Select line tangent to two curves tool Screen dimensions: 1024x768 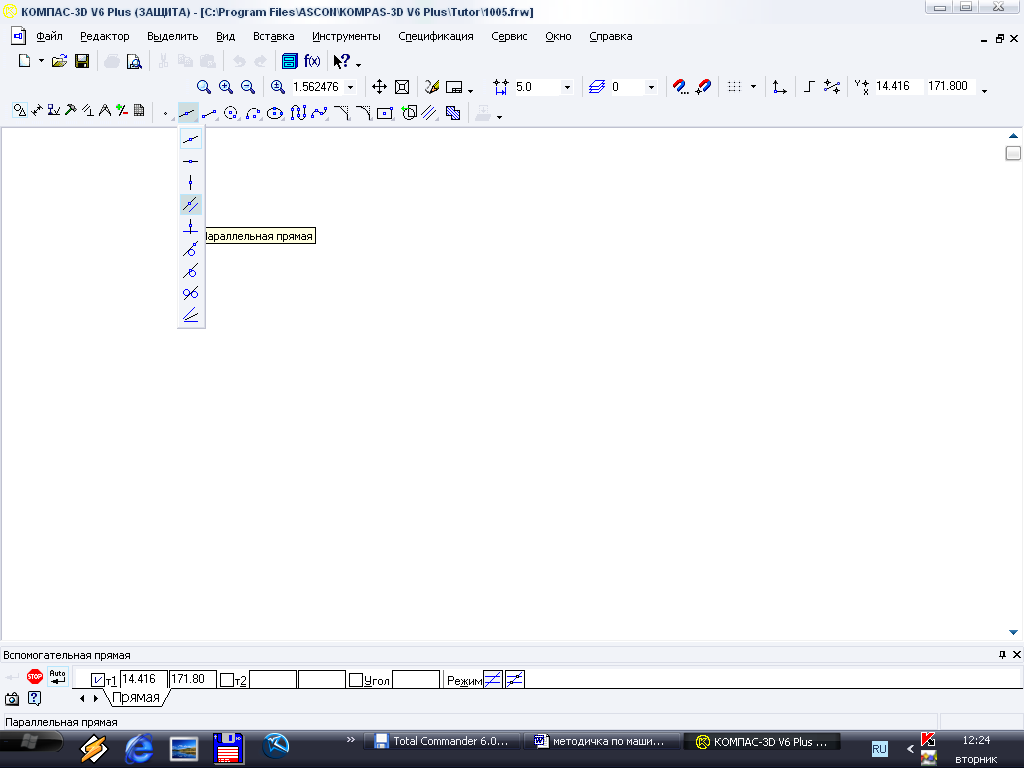(x=191, y=293)
